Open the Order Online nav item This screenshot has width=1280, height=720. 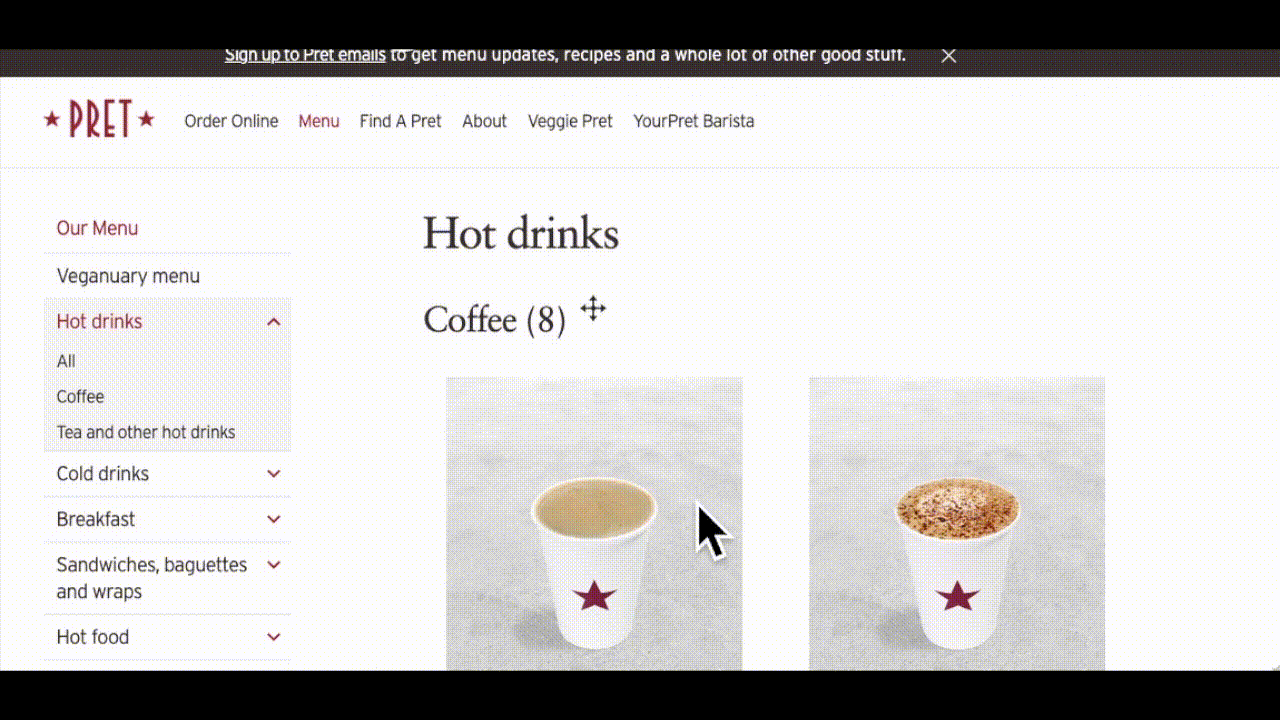point(231,121)
